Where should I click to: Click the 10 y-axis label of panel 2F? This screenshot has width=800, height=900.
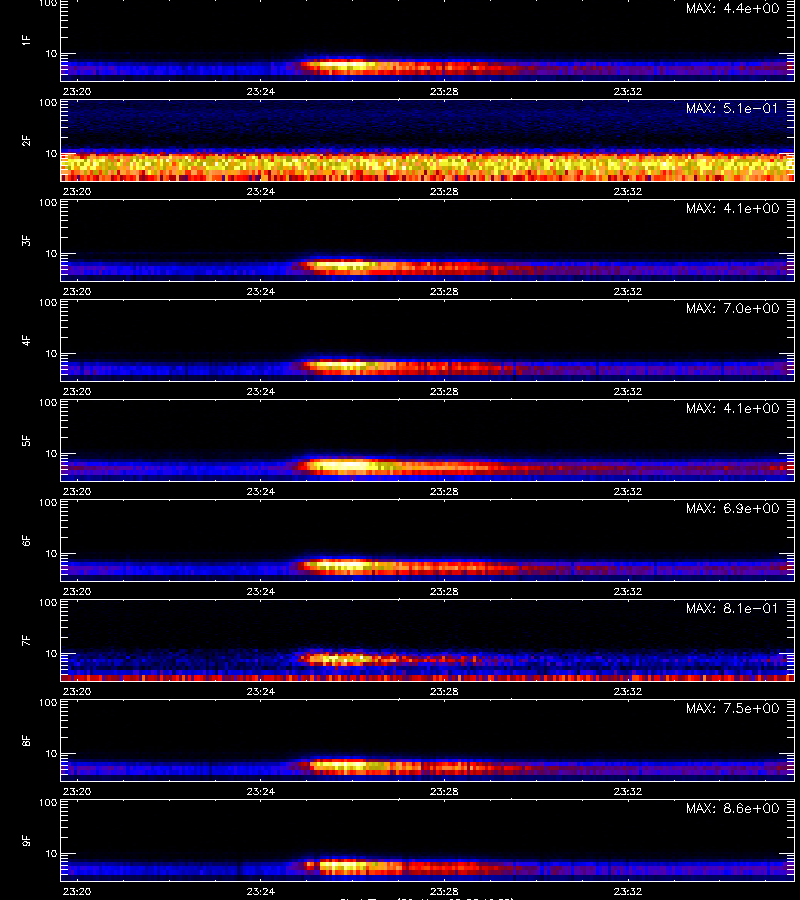pos(51,153)
